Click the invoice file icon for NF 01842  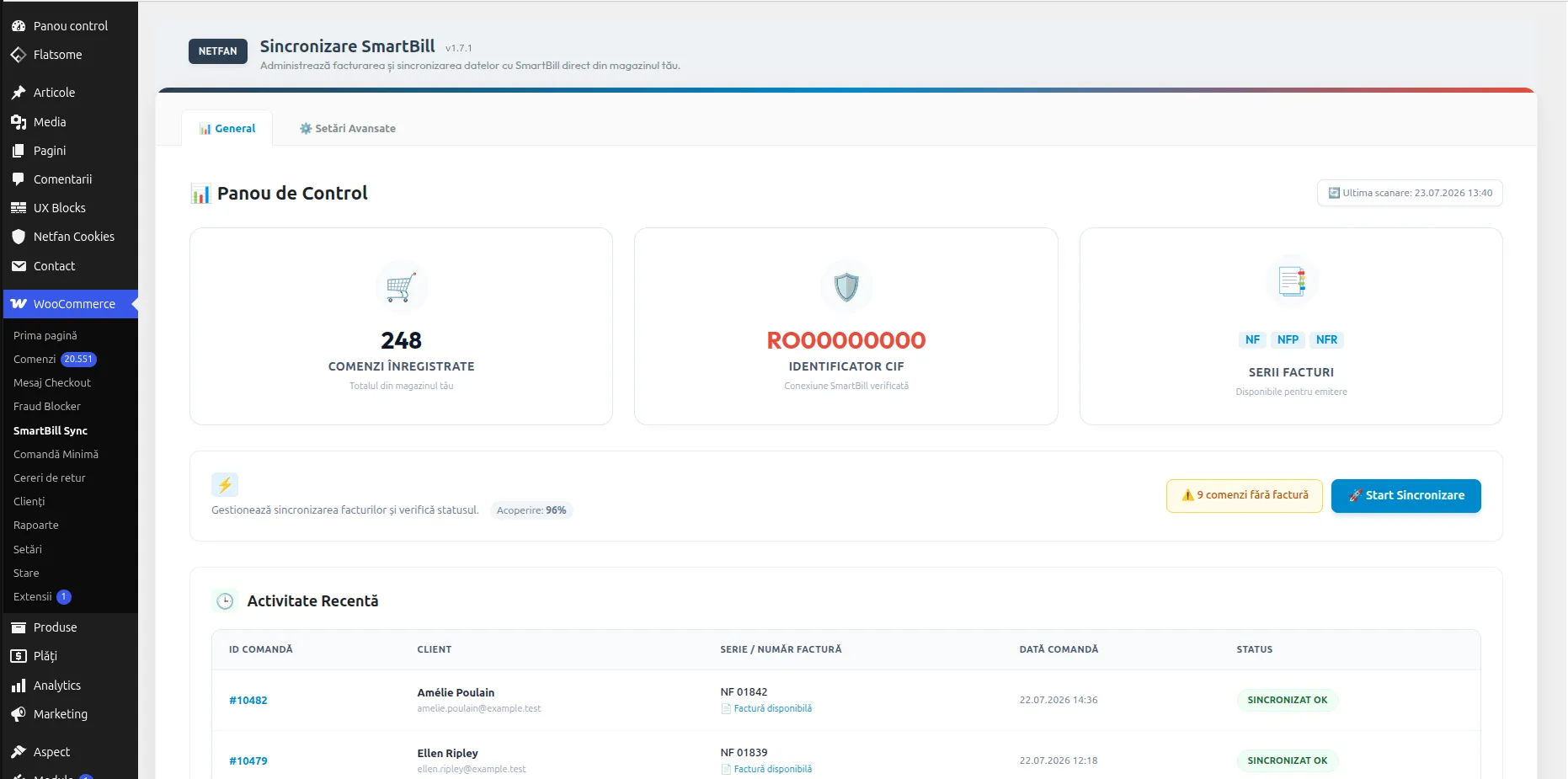(x=726, y=709)
